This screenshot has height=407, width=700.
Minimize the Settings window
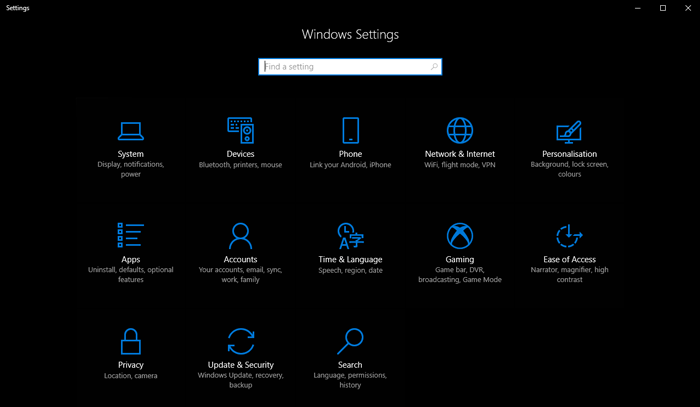[x=638, y=8]
